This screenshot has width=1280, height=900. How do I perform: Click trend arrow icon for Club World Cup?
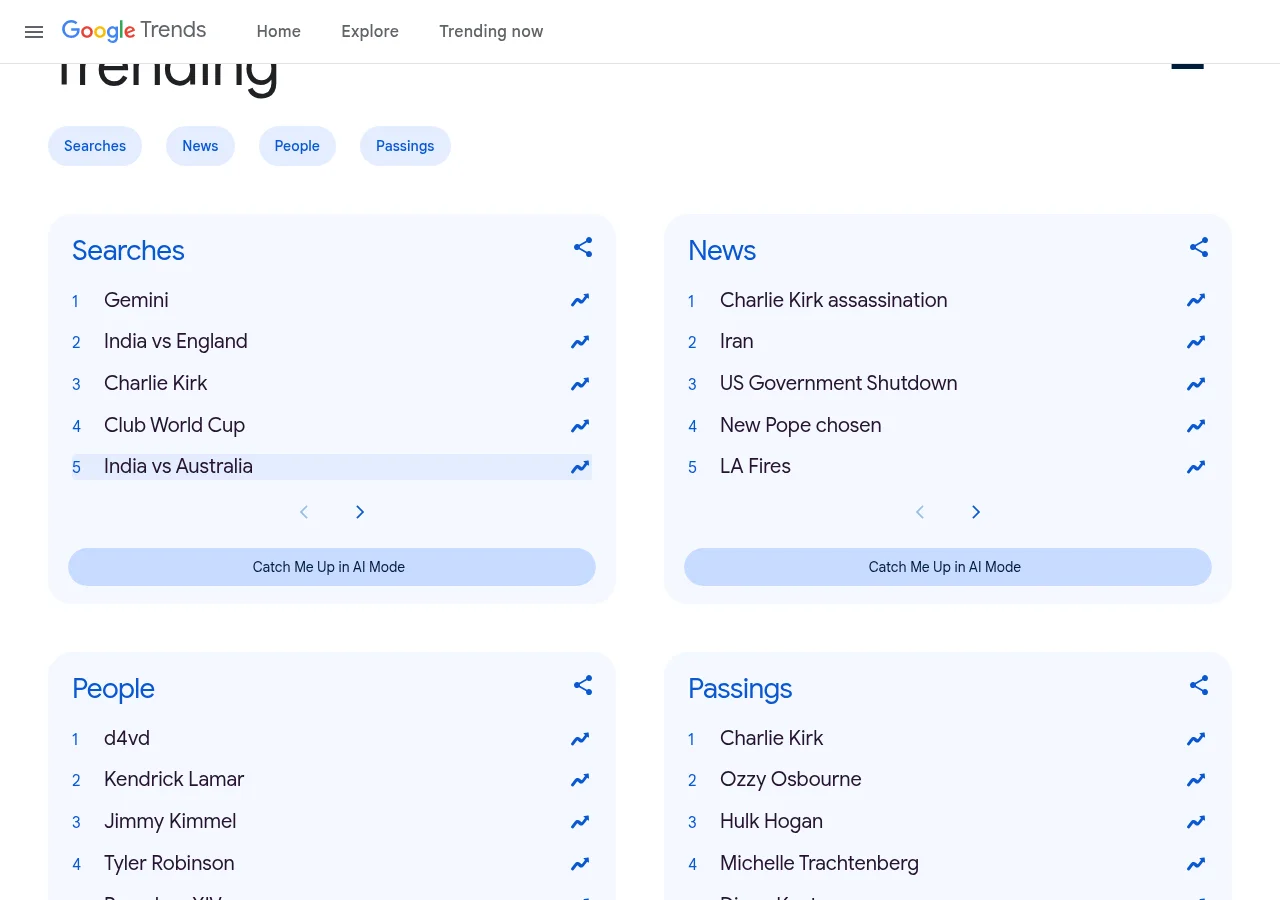[580, 426]
